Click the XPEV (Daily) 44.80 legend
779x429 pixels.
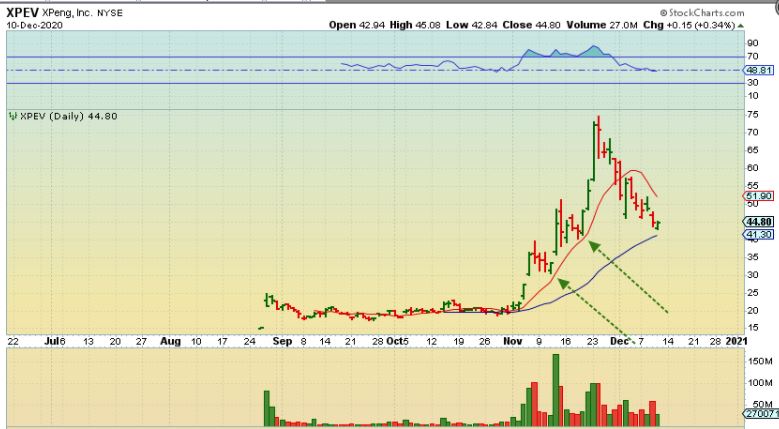point(68,116)
